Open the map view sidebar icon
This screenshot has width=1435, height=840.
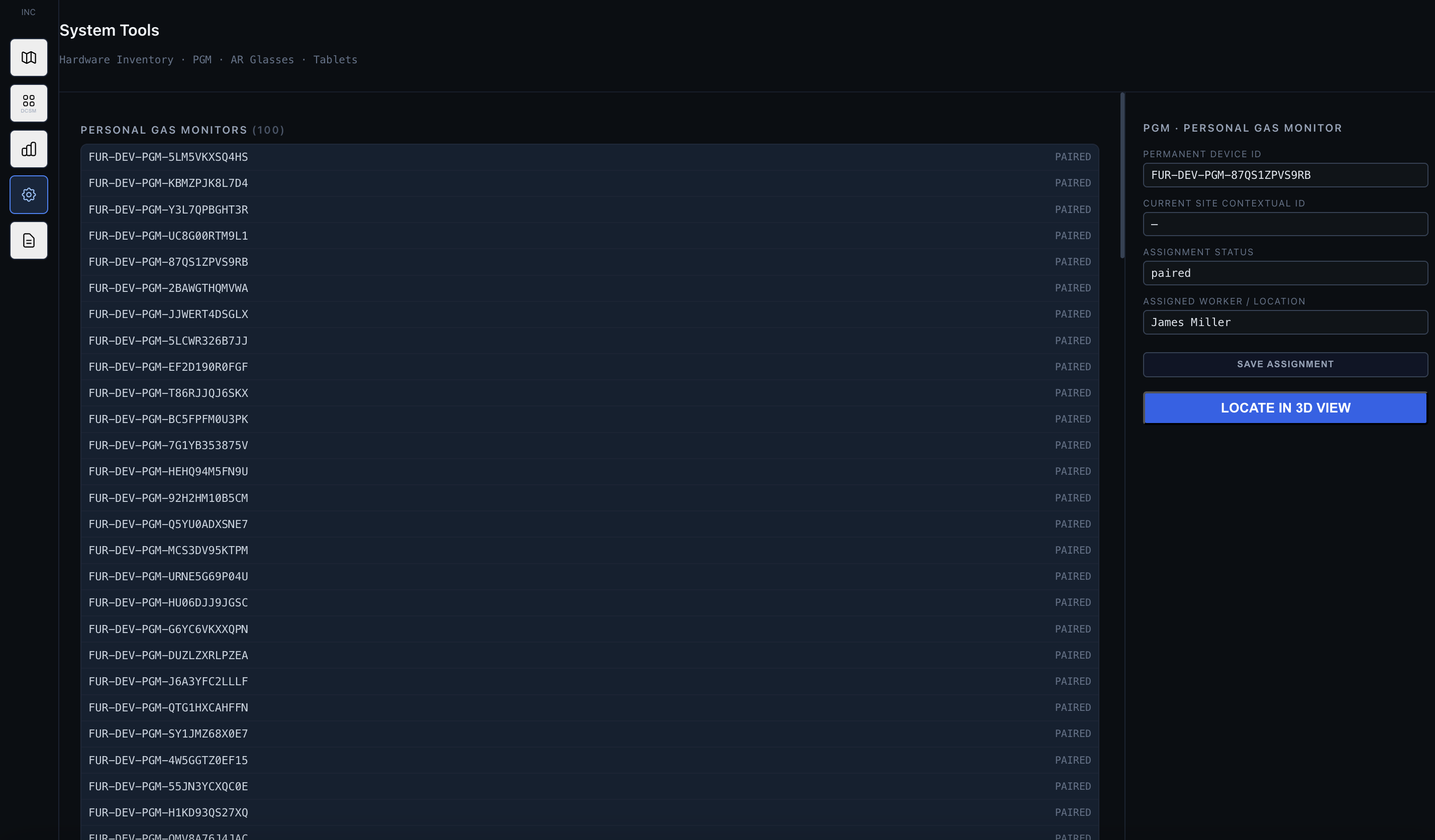coord(29,57)
